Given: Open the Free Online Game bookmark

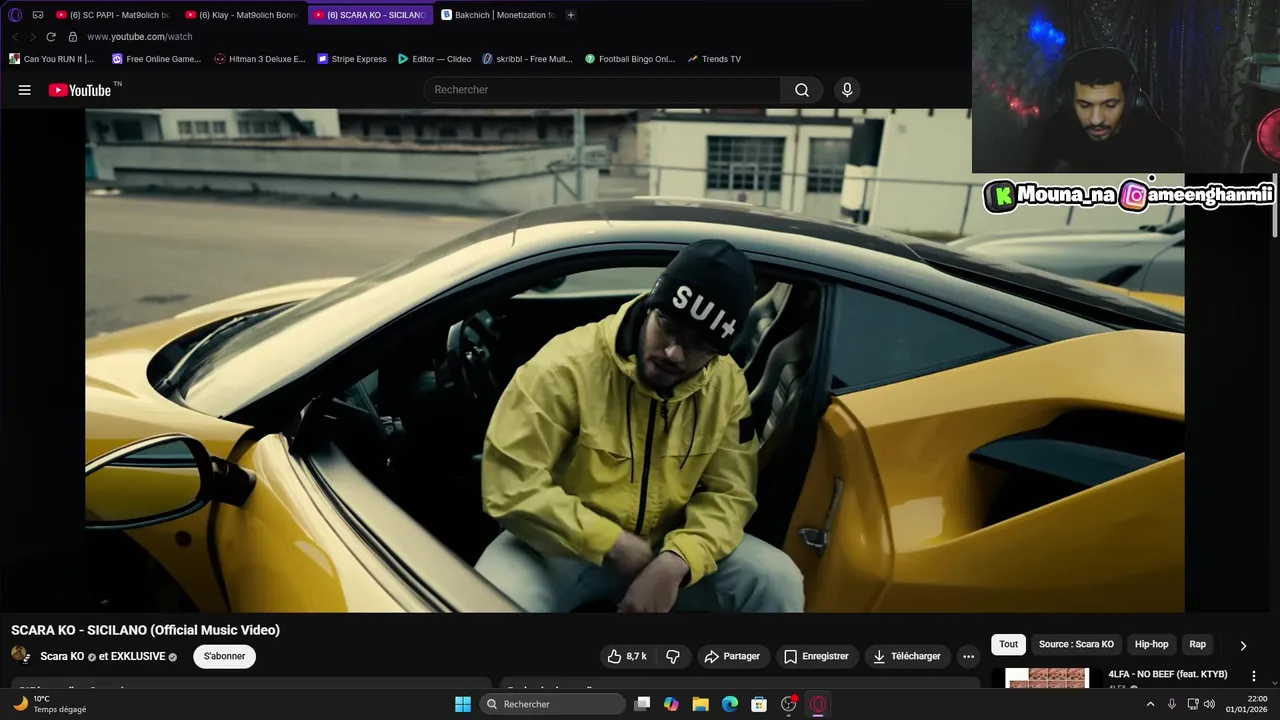Looking at the screenshot, I should [156, 59].
